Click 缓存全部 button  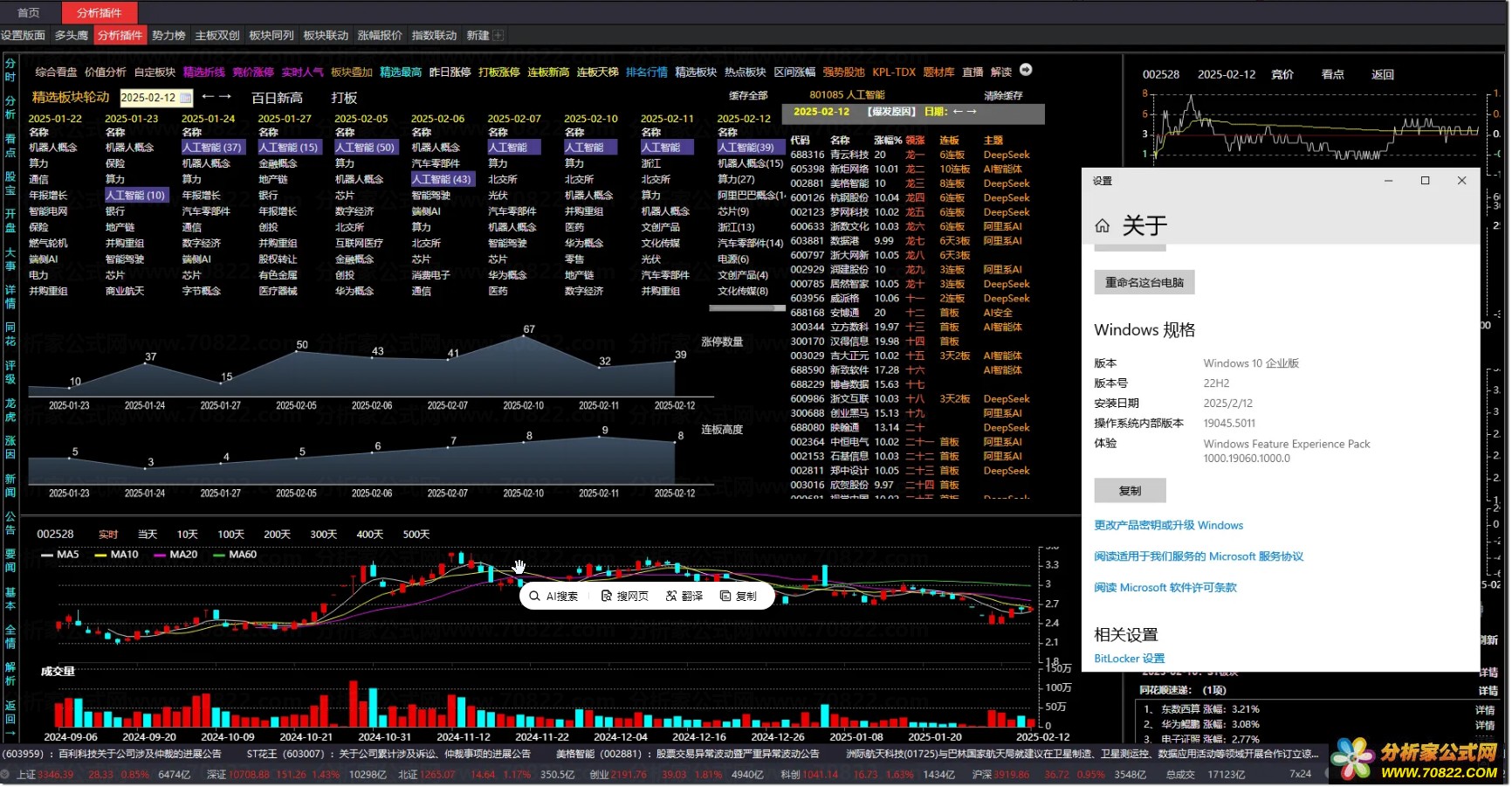pos(748,95)
